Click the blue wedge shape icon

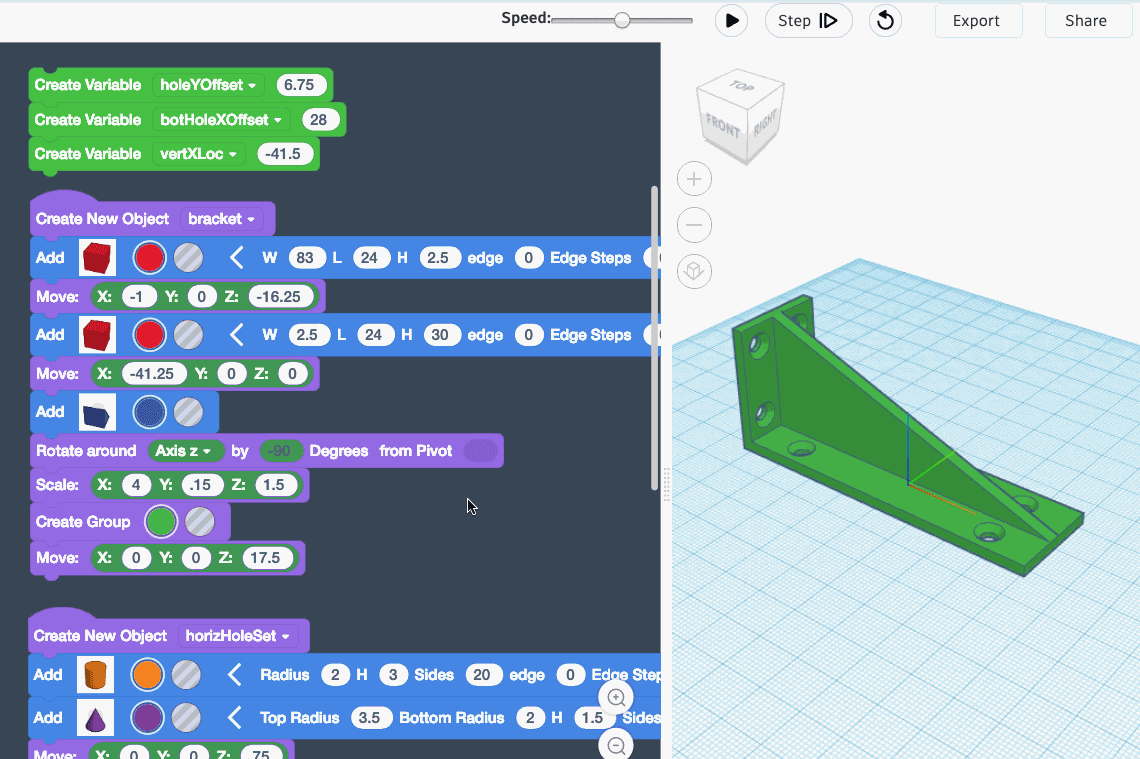coord(97,412)
